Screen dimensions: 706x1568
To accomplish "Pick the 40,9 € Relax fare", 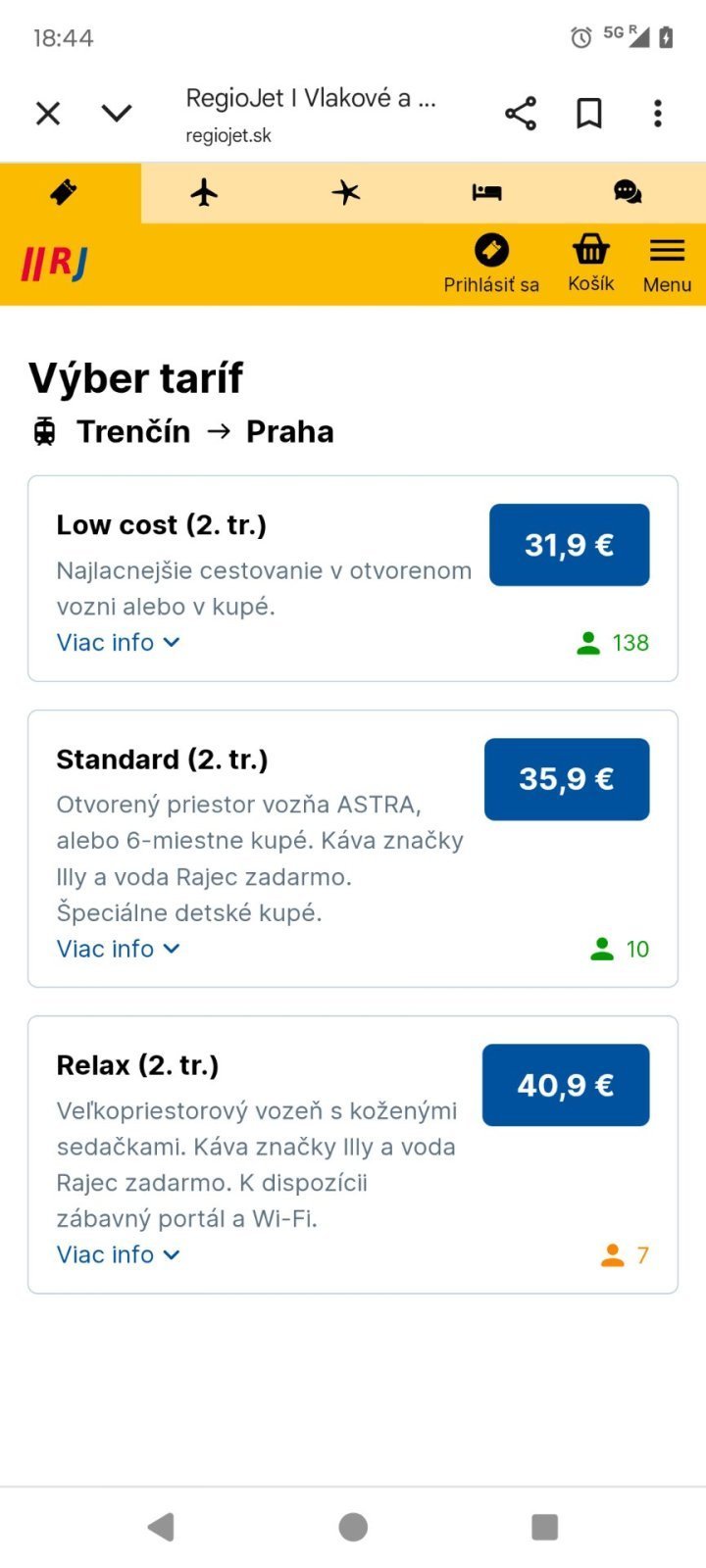I will point(565,1085).
